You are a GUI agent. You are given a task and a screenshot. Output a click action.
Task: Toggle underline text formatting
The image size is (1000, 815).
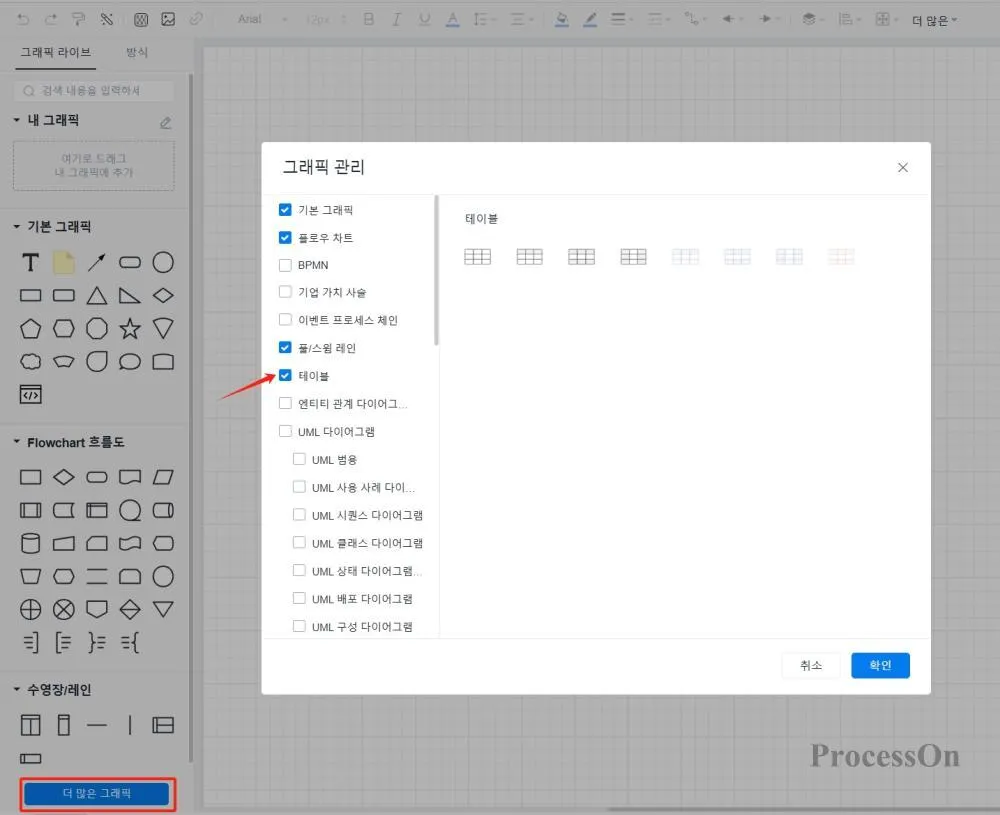pyautogui.click(x=424, y=19)
